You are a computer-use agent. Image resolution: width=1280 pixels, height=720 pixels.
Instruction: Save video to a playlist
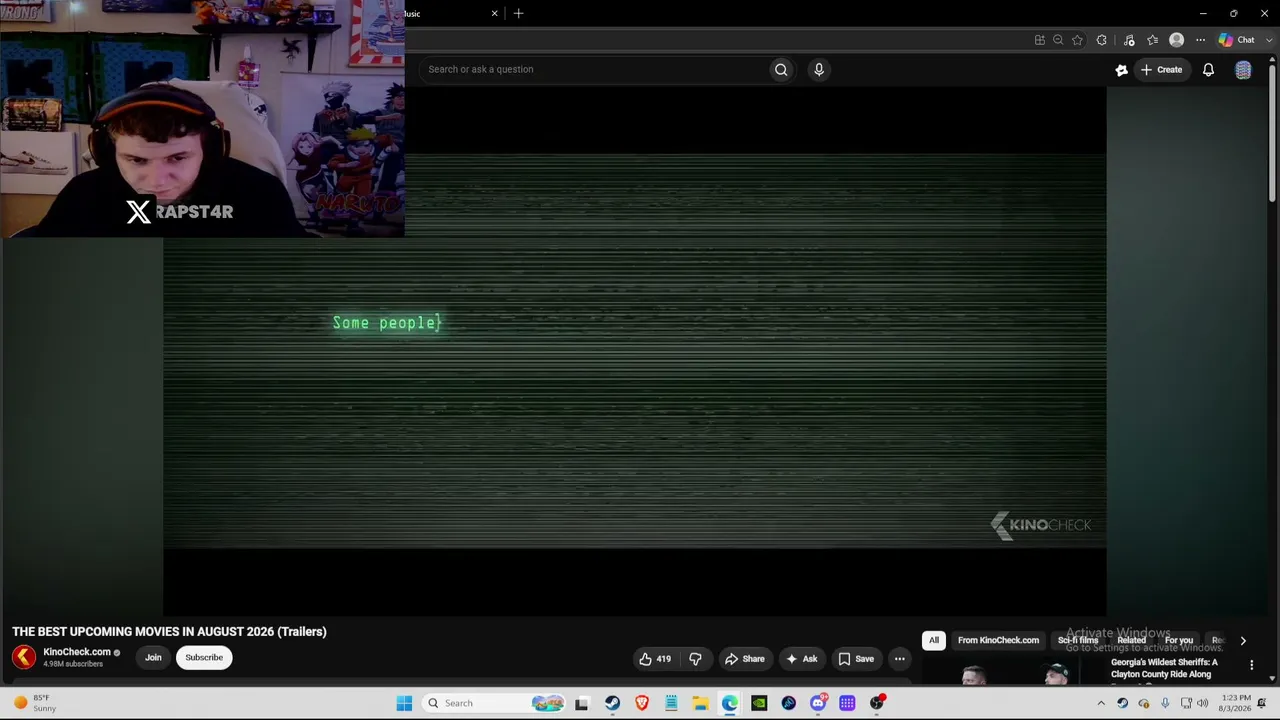(856, 659)
